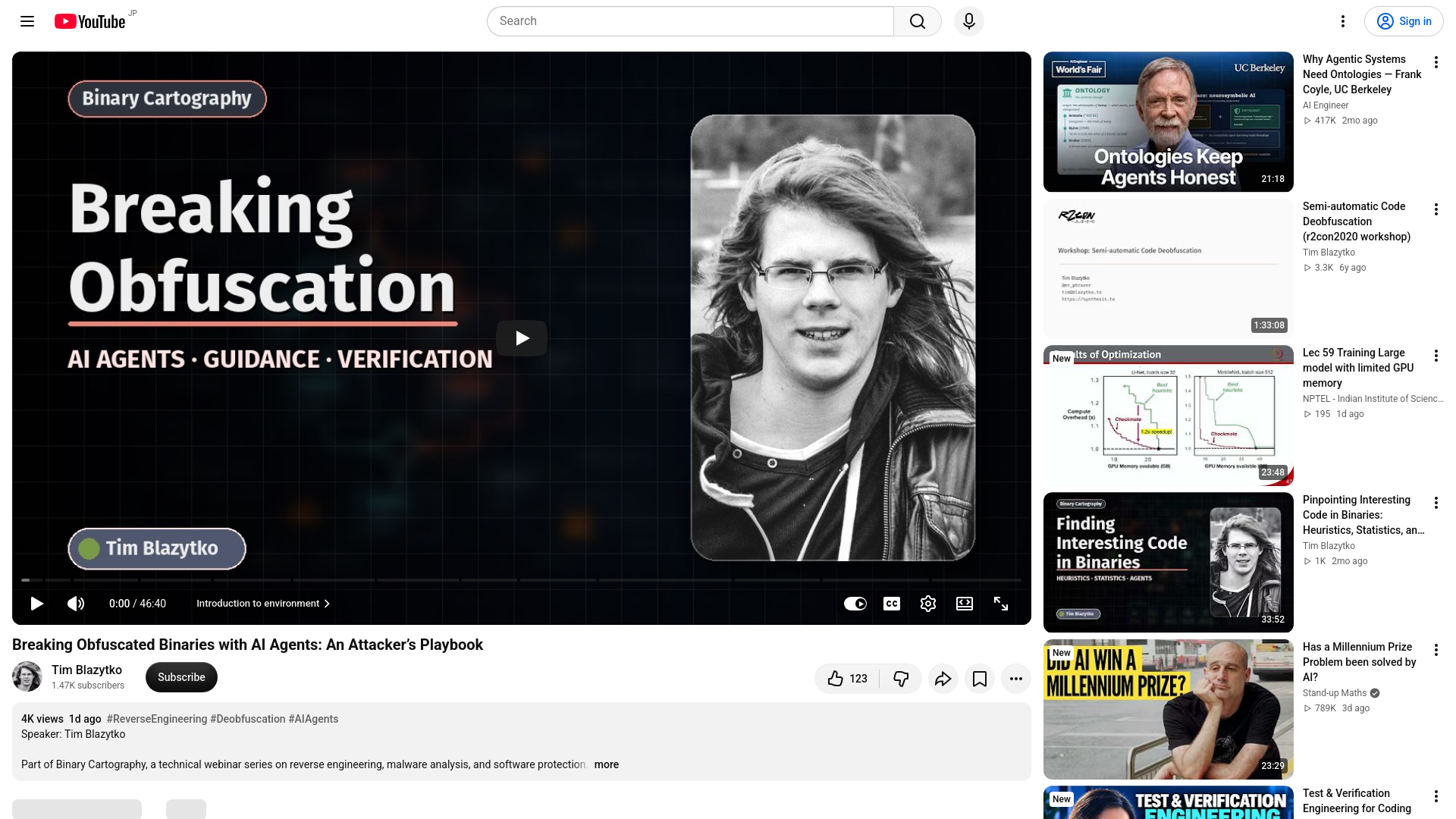Play the video from control bar
Screen dimensions: 1456x819
(x=36, y=604)
